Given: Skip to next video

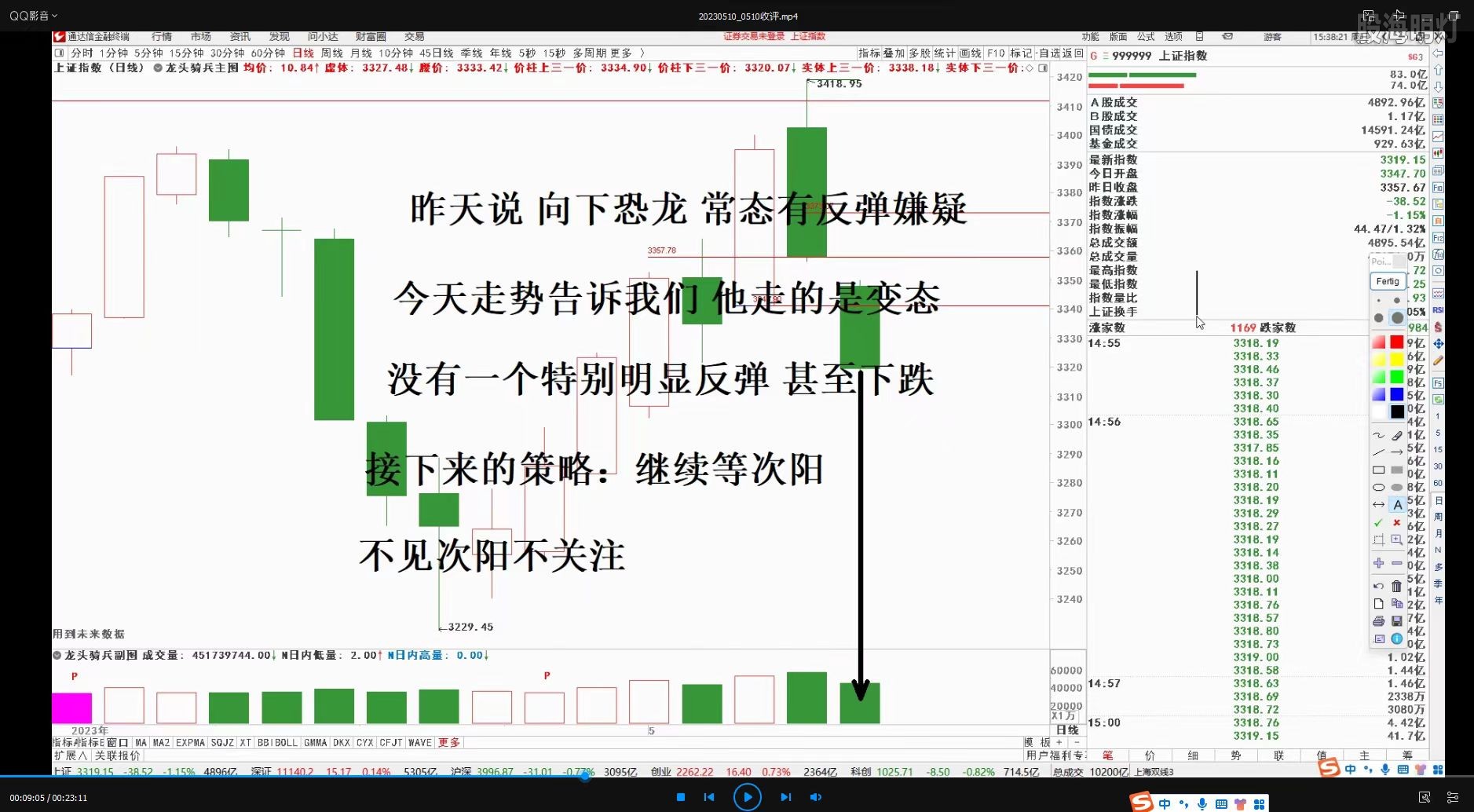Looking at the screenshot, I should pos(785,797).
